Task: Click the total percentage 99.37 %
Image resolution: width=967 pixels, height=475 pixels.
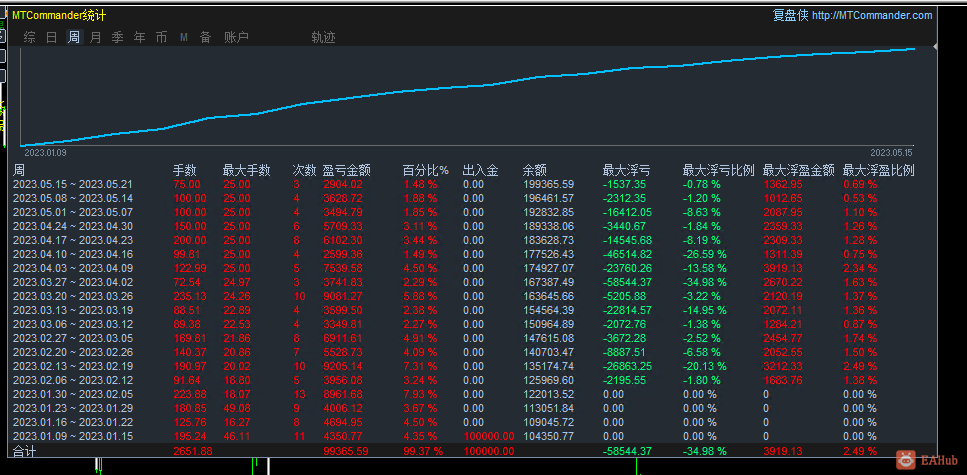Action: (x=423, y=451)
